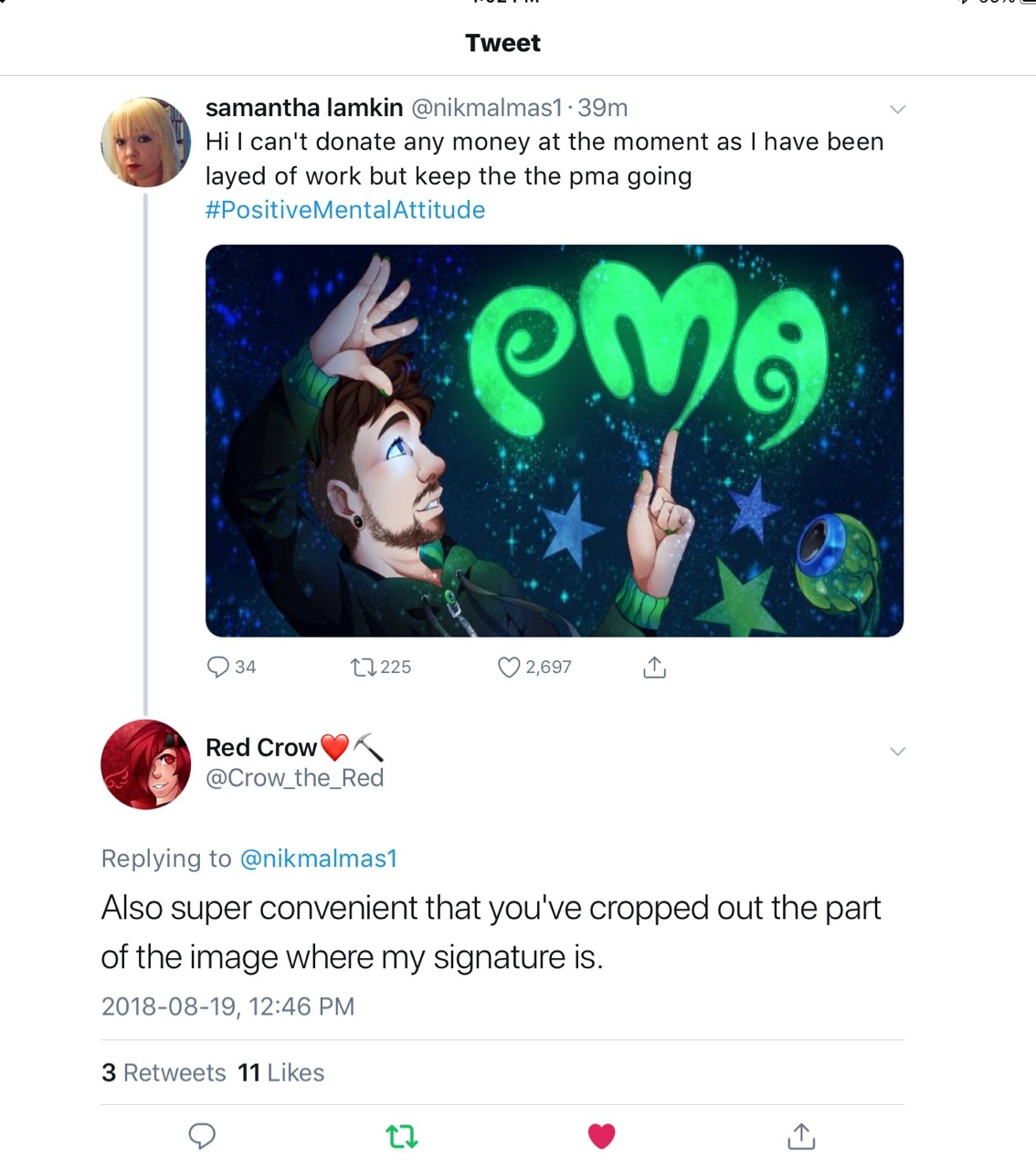Reply to Red Crow's tweet
The height and width of the screenshot is (1169, 1036).
click(x=202, y=1136)
